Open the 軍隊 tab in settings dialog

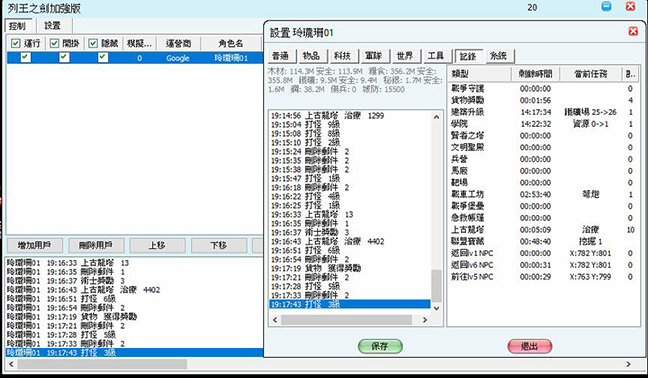[374, 56]
